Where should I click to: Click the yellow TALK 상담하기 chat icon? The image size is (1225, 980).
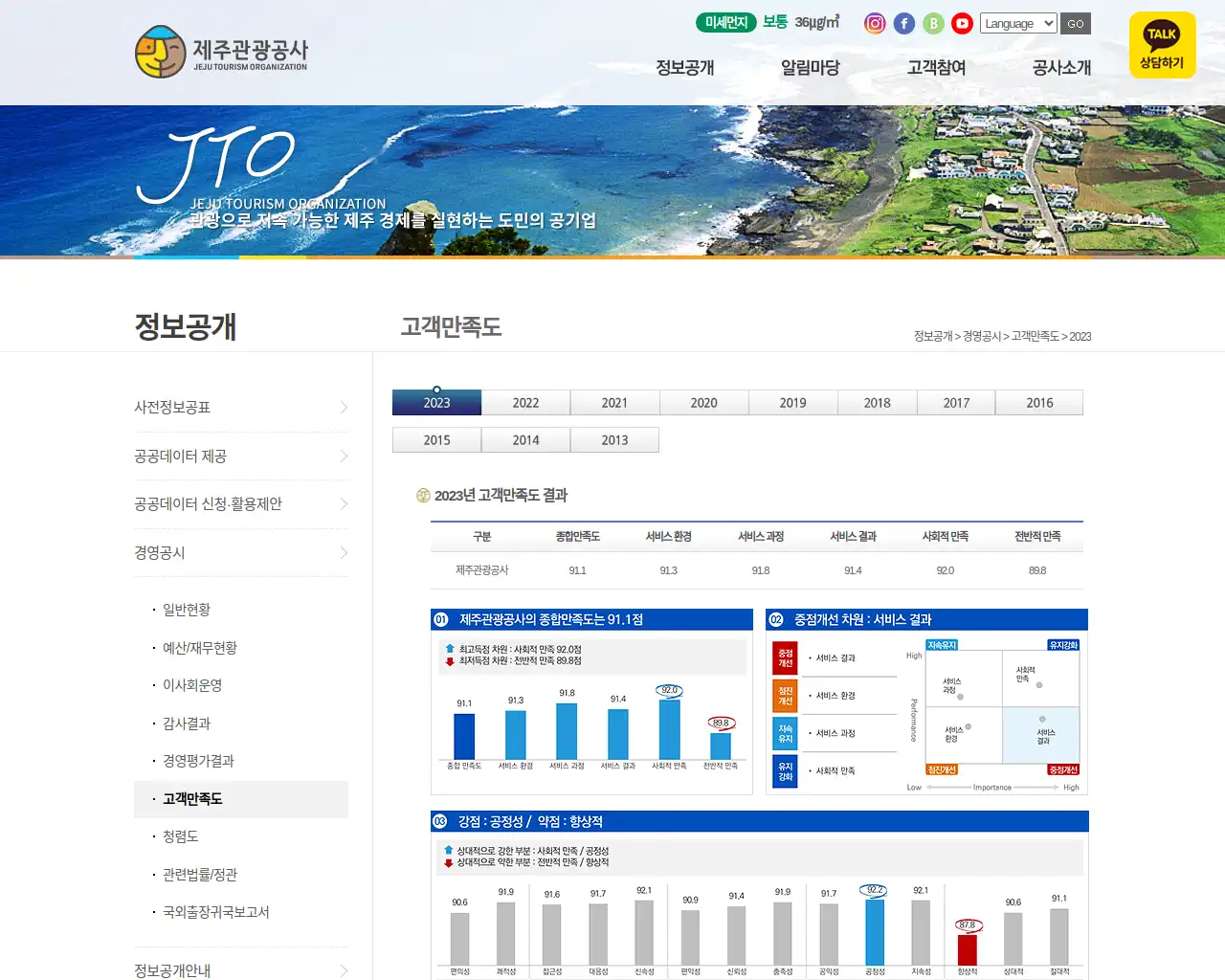pos(1162,45)
